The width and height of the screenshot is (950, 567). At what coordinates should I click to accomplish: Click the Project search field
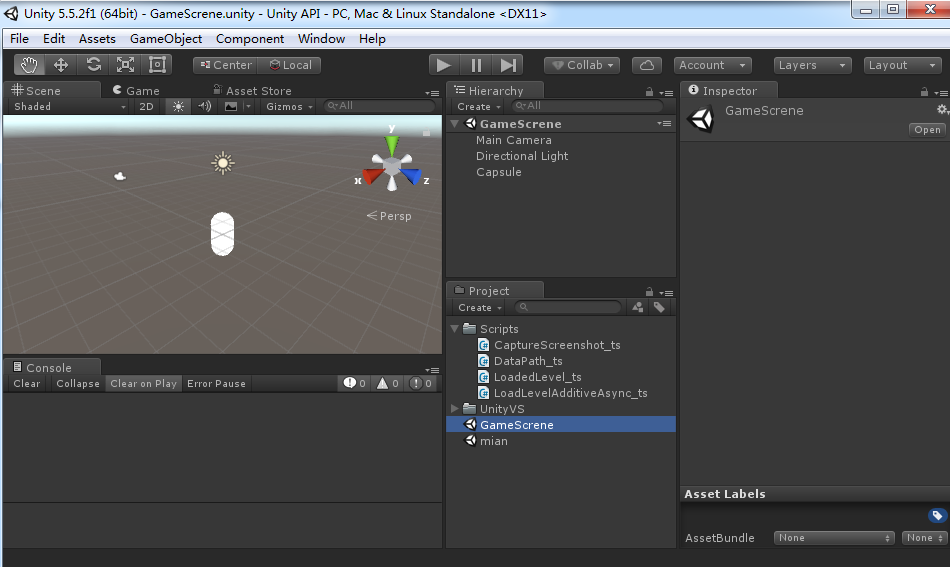pyautogui.click(x=568, y=307)
